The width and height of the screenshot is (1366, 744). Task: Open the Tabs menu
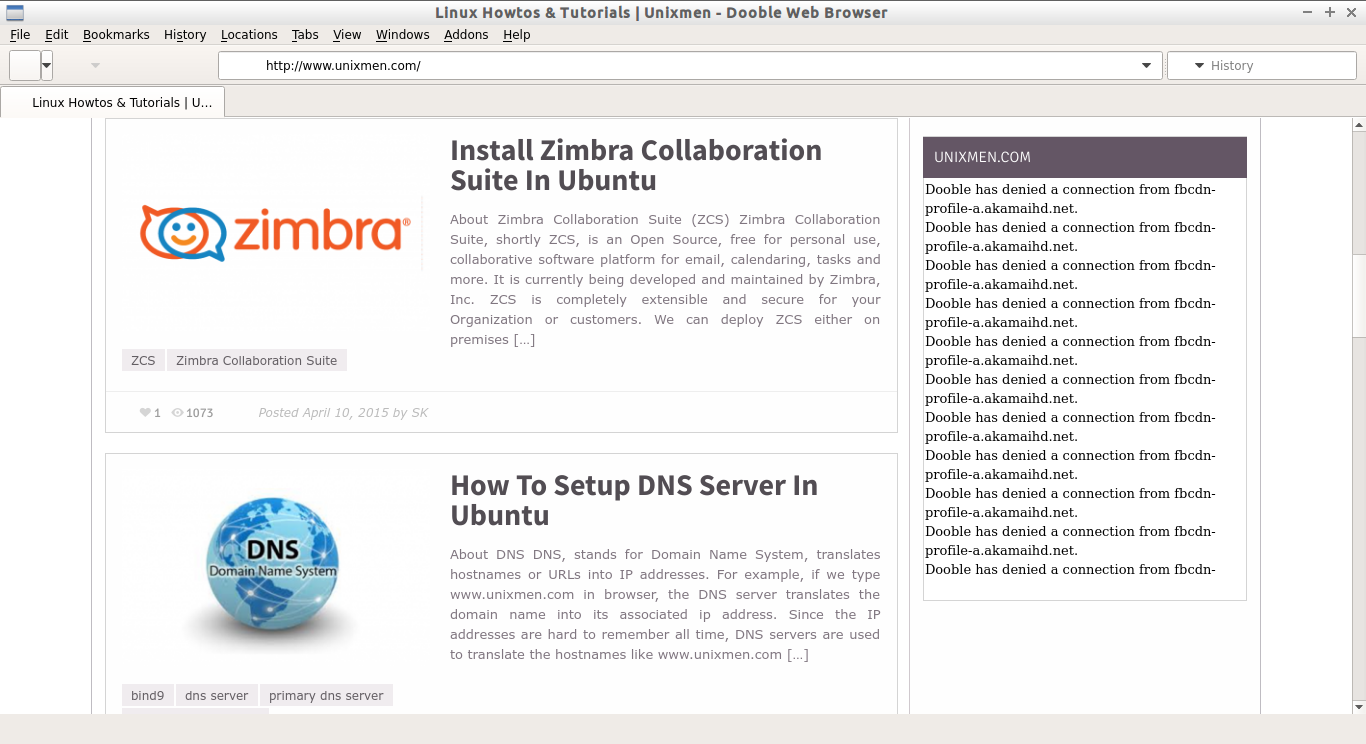[305, 34]
